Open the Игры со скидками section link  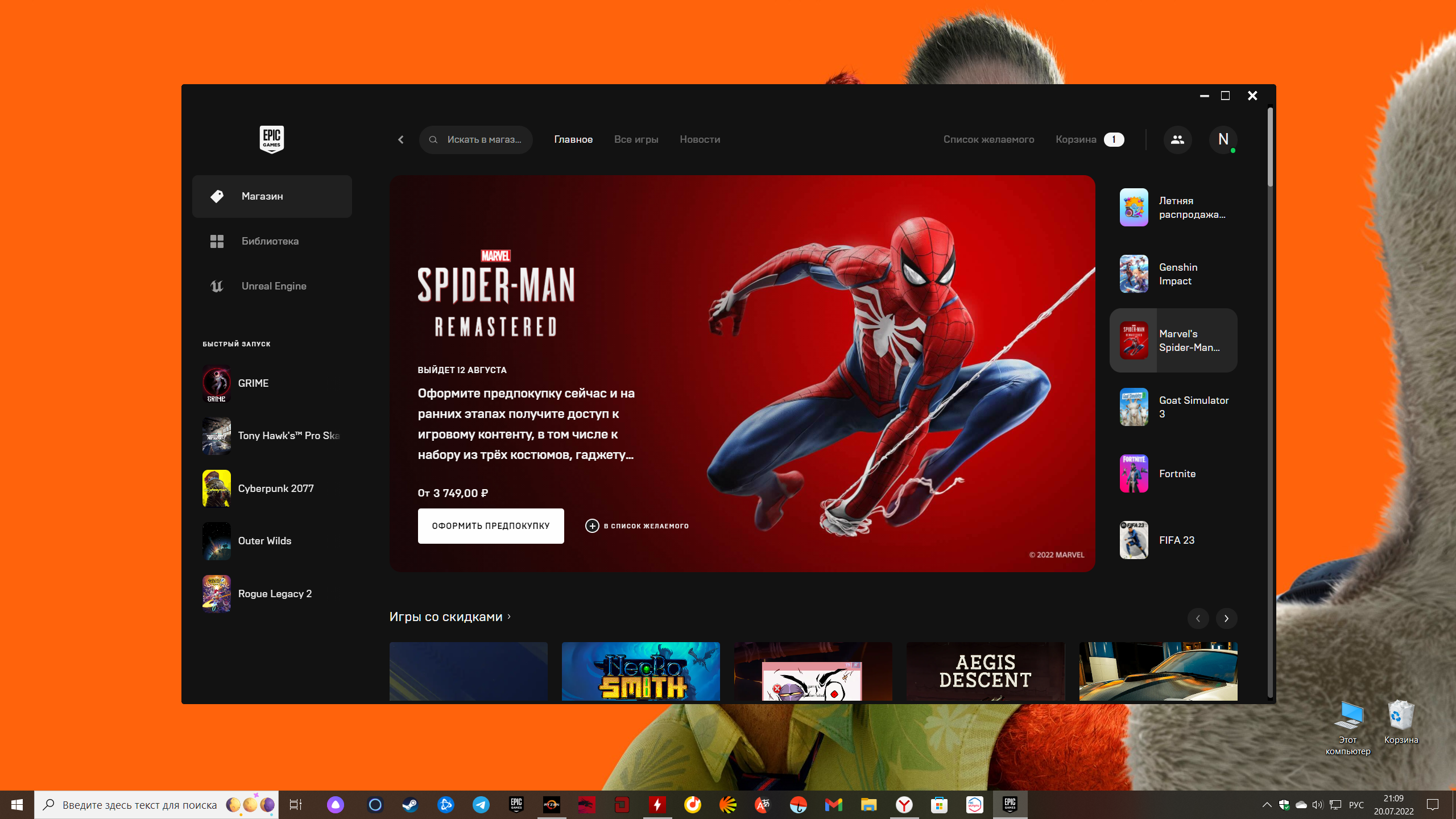coord(450,617)
